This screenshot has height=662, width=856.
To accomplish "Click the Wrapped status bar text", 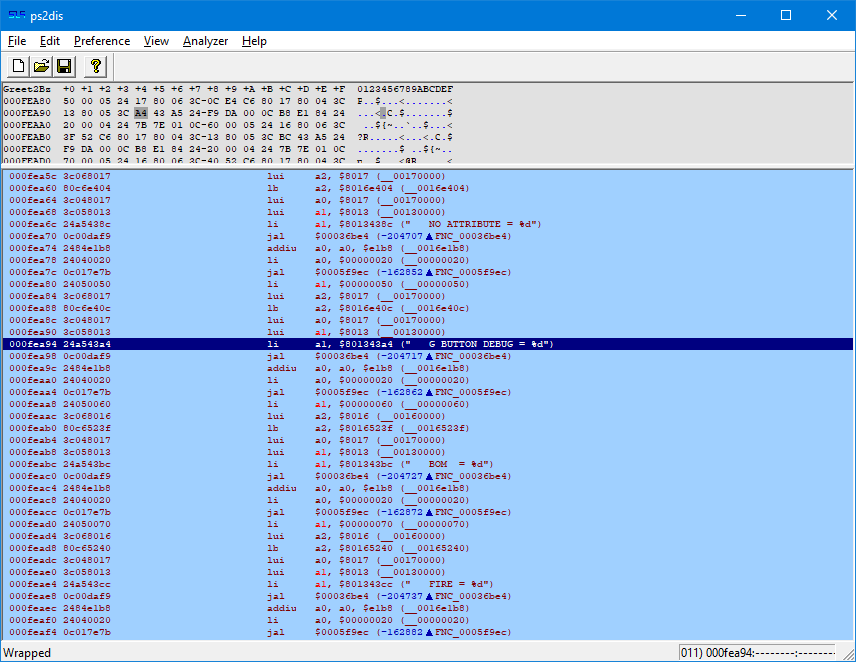I will (27, 652).
